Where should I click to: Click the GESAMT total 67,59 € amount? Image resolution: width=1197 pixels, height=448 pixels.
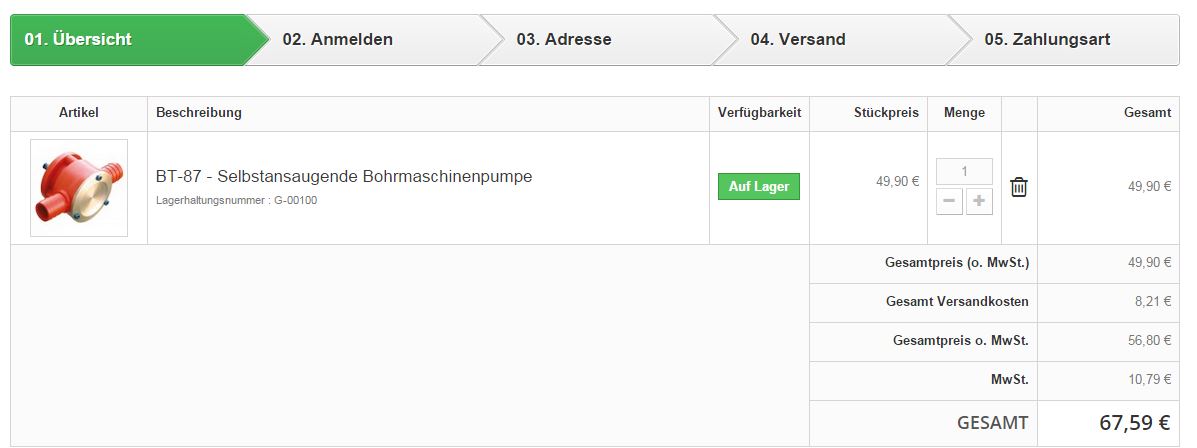tap(1134, 423)
